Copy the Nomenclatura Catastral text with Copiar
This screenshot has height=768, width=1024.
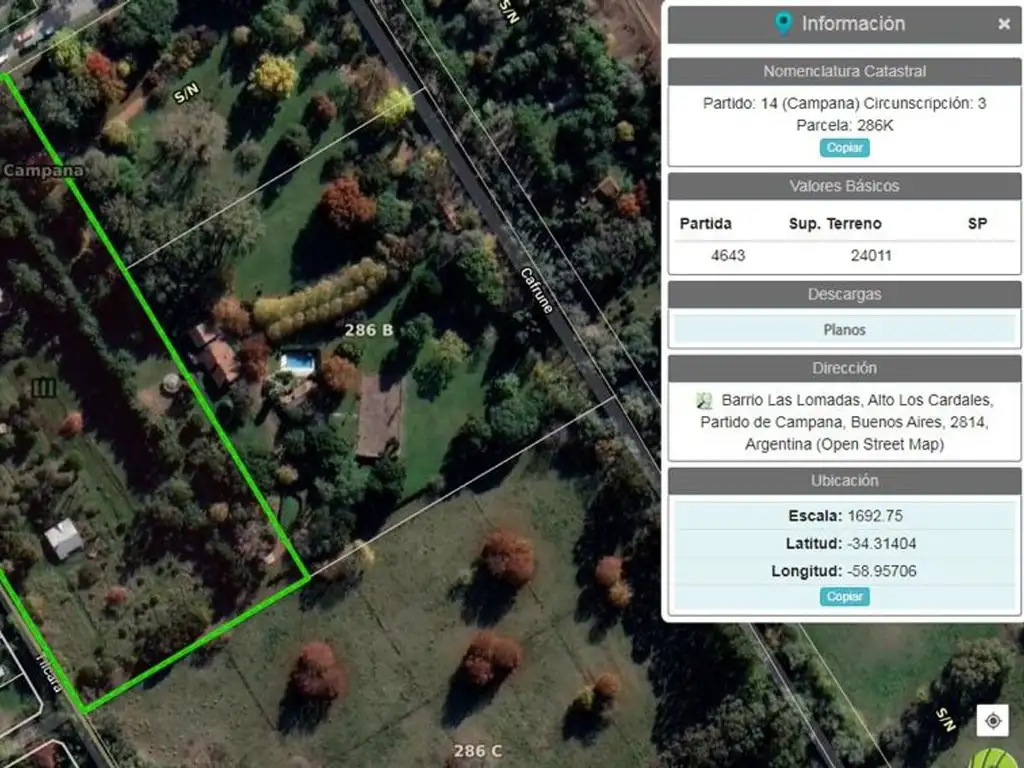pyautogui.click(x=844, y=148)
